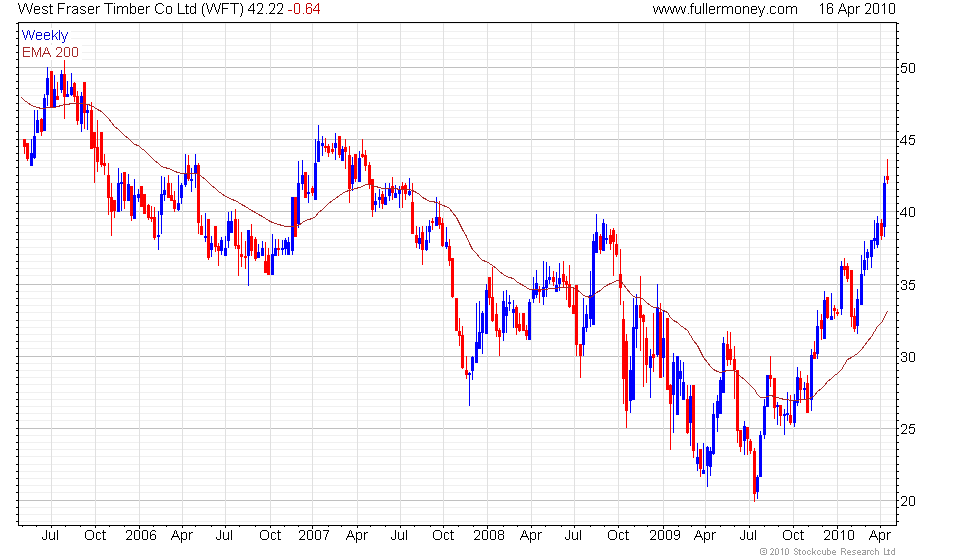
Task: Click the date 16 Apr 2010
Action: (x=857, y=9)
